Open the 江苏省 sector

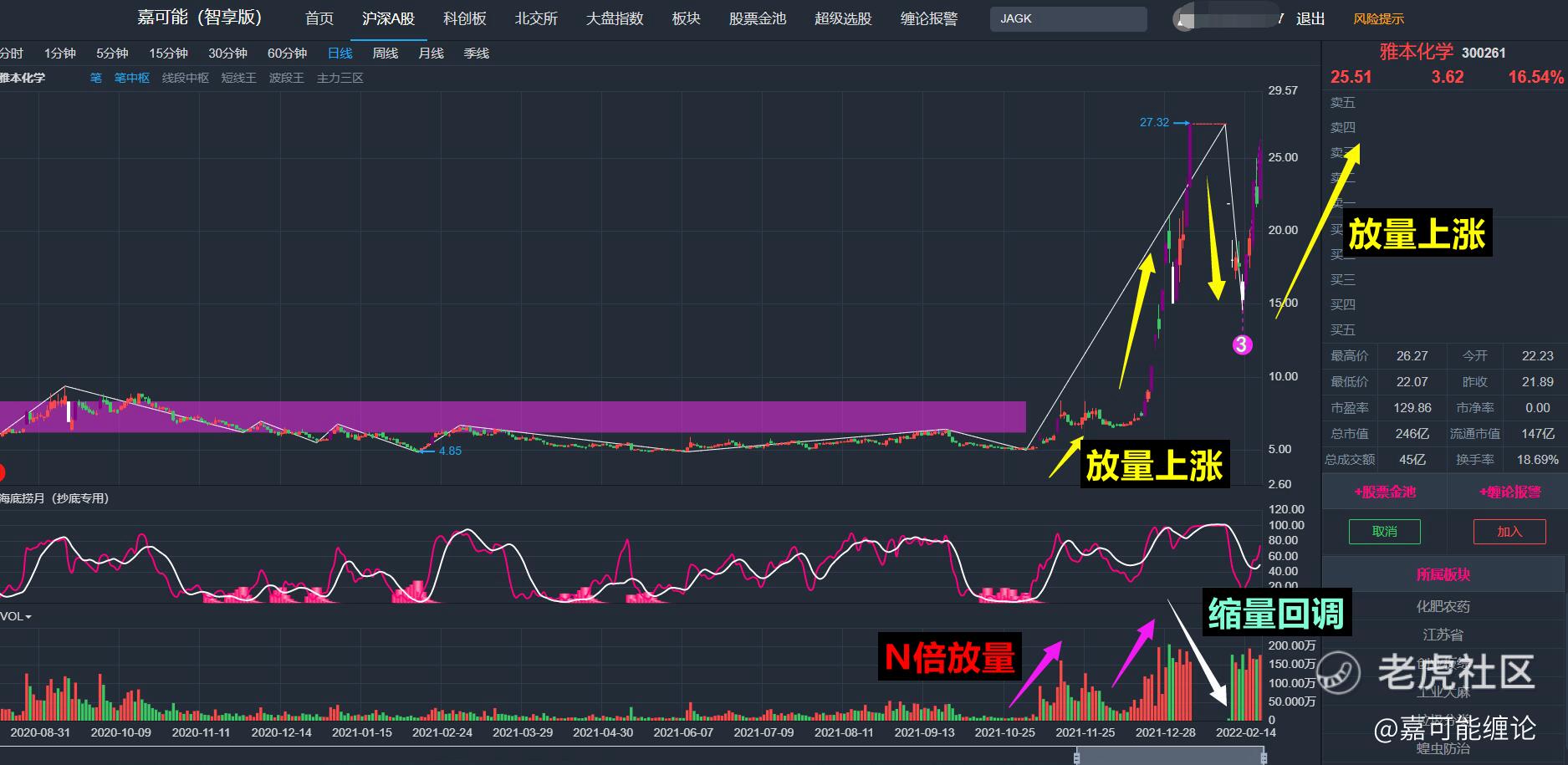pyautogui.click(x=1443, y=635)
